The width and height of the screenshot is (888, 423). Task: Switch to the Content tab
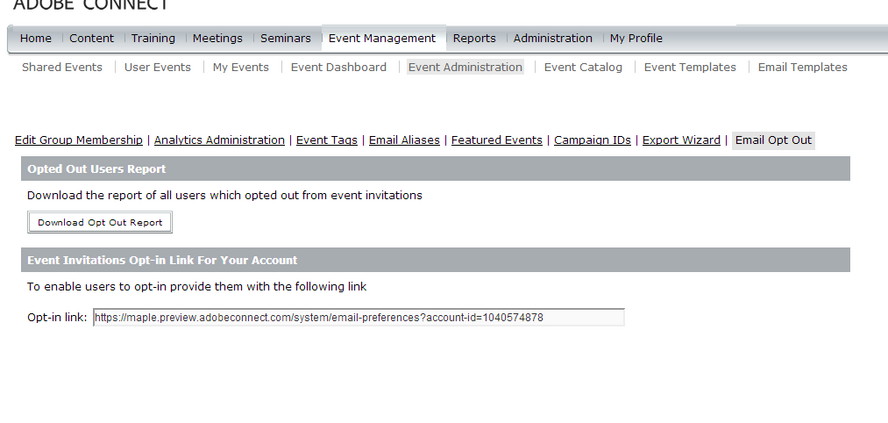tap(92, 38)
